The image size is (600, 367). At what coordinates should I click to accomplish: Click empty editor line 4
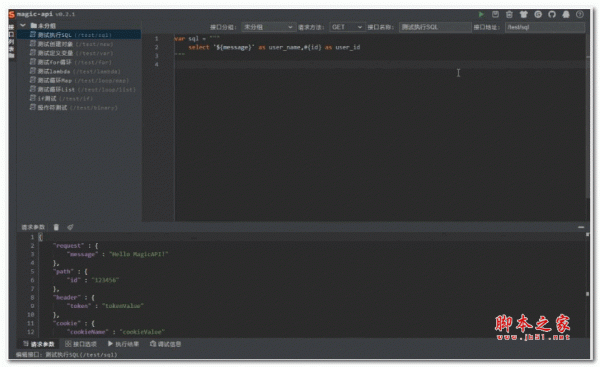[x=381, y=64]
